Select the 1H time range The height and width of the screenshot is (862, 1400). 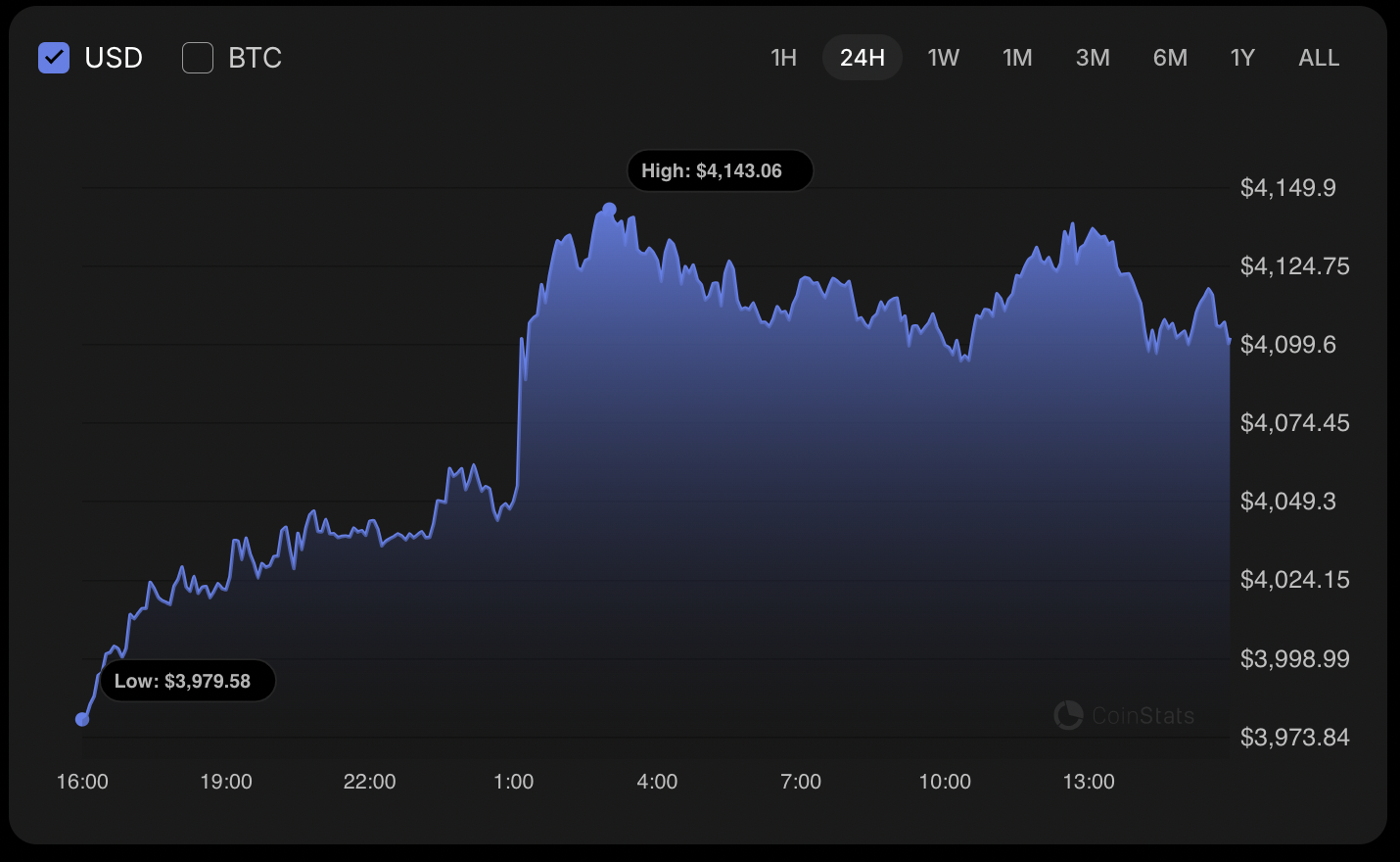783,58
